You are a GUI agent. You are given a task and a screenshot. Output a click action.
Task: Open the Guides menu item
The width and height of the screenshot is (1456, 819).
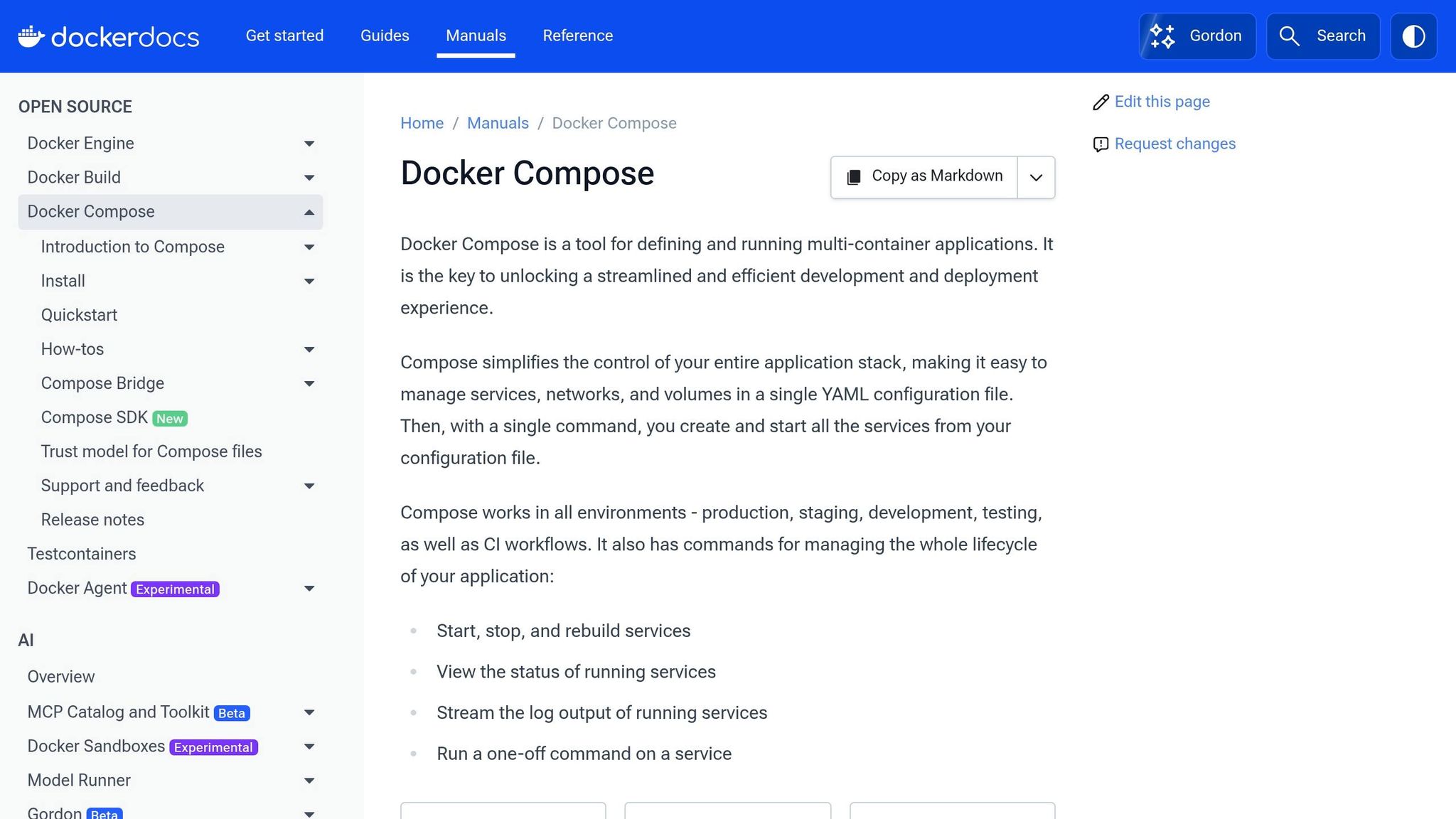point(385,36)
